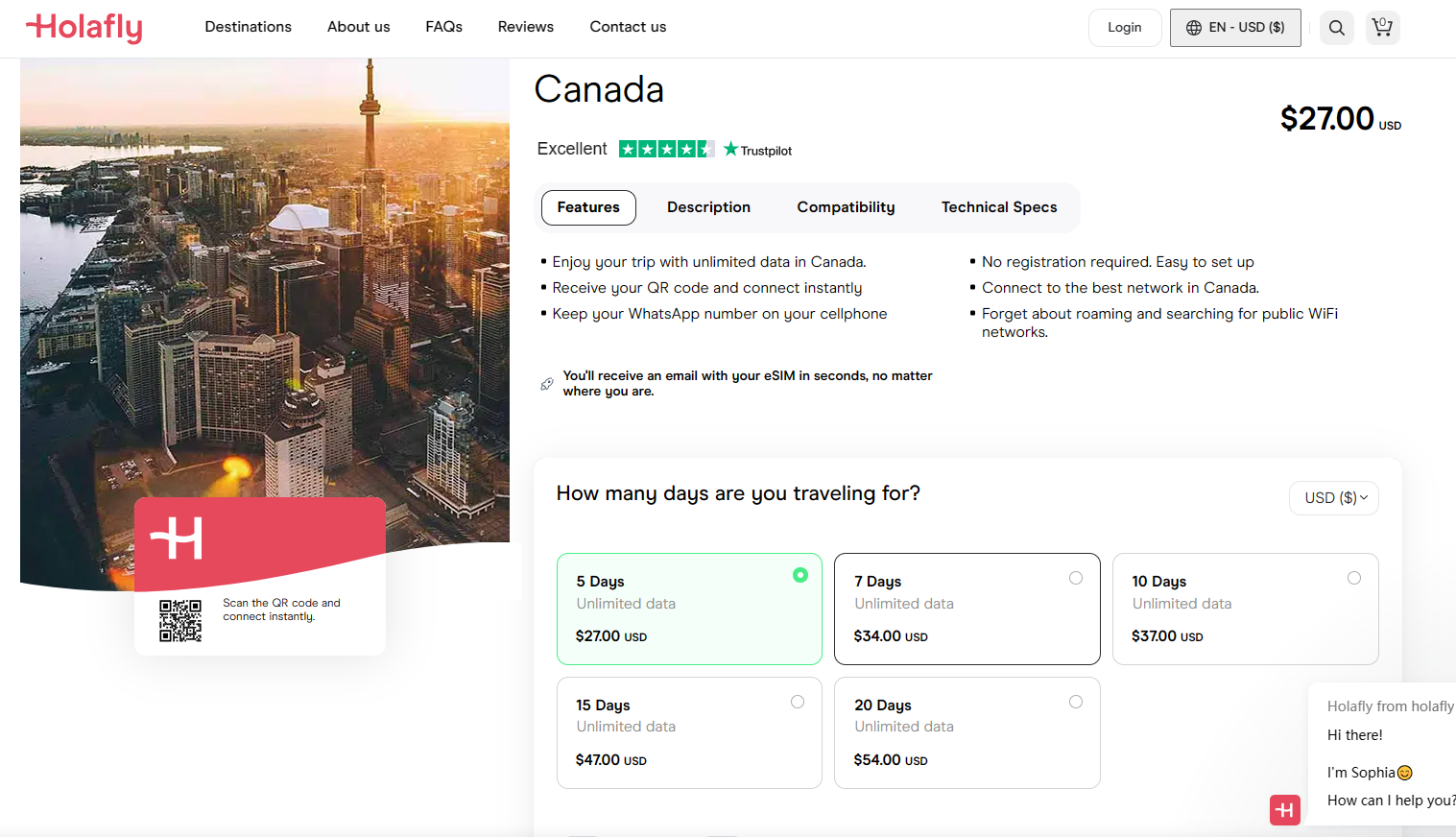The width and height of the screenshot is (1456, 837).
Task: Select the 10 Days plan radio button
Action: tap(1354, 578)
